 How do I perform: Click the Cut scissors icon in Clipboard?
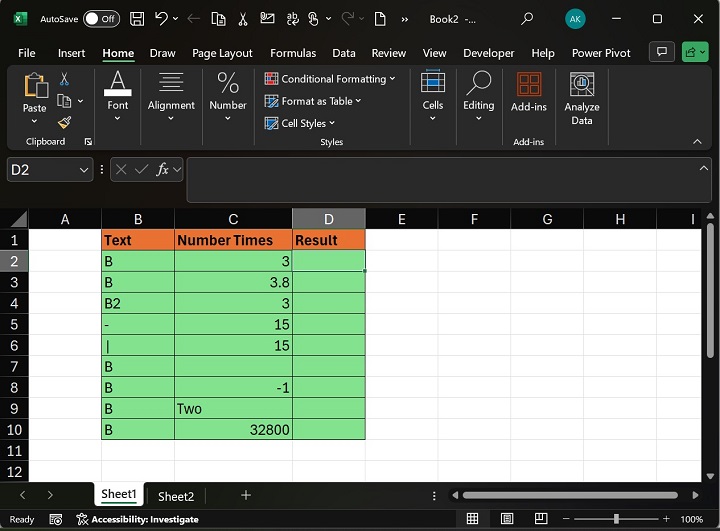point(64,79)
